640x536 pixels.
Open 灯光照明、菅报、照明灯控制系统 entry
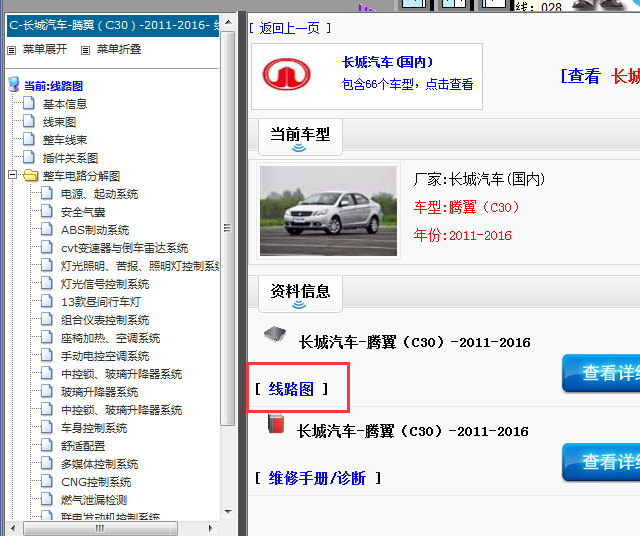tap(140, 266)
